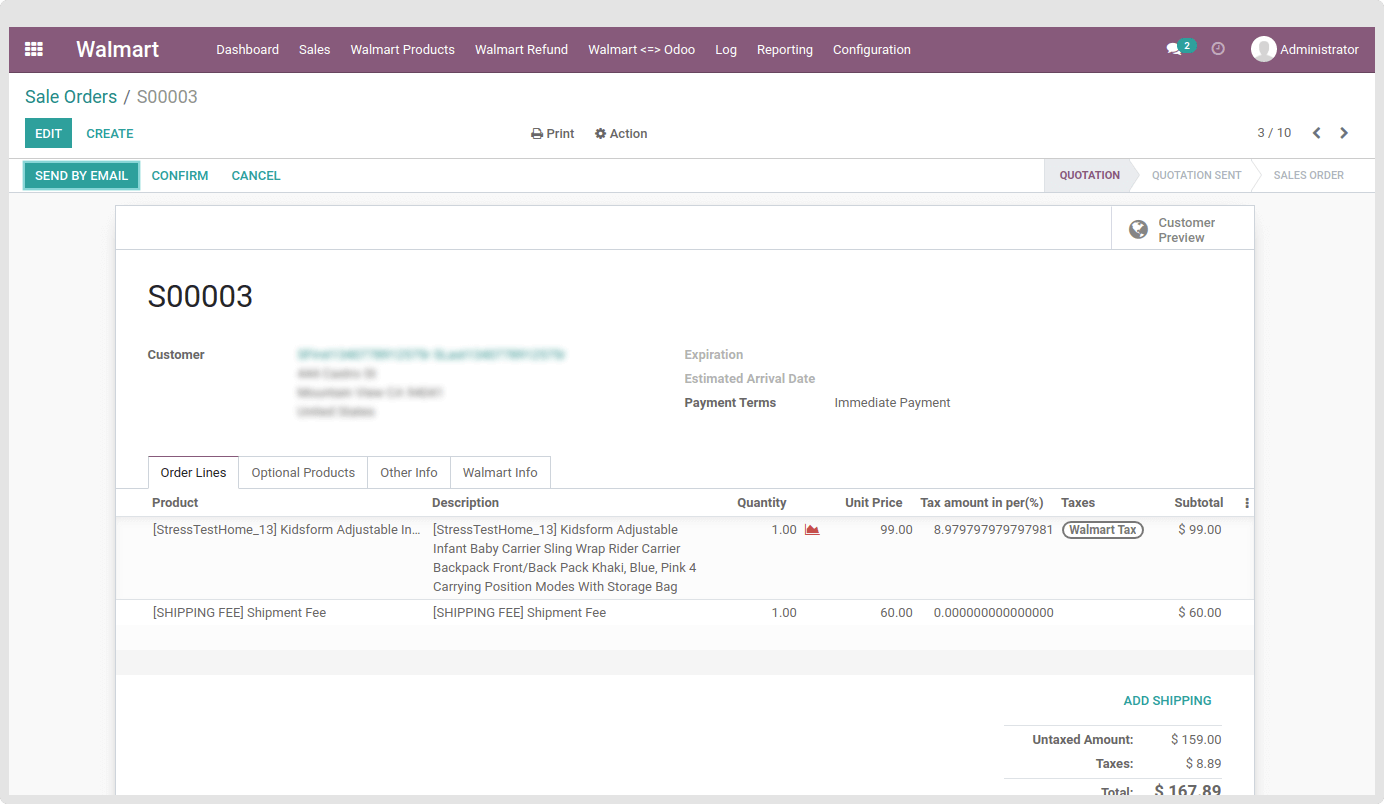Screen dimensions: 1384x804
Task: Switch to the Walmart Info tab
Action: 500,473
